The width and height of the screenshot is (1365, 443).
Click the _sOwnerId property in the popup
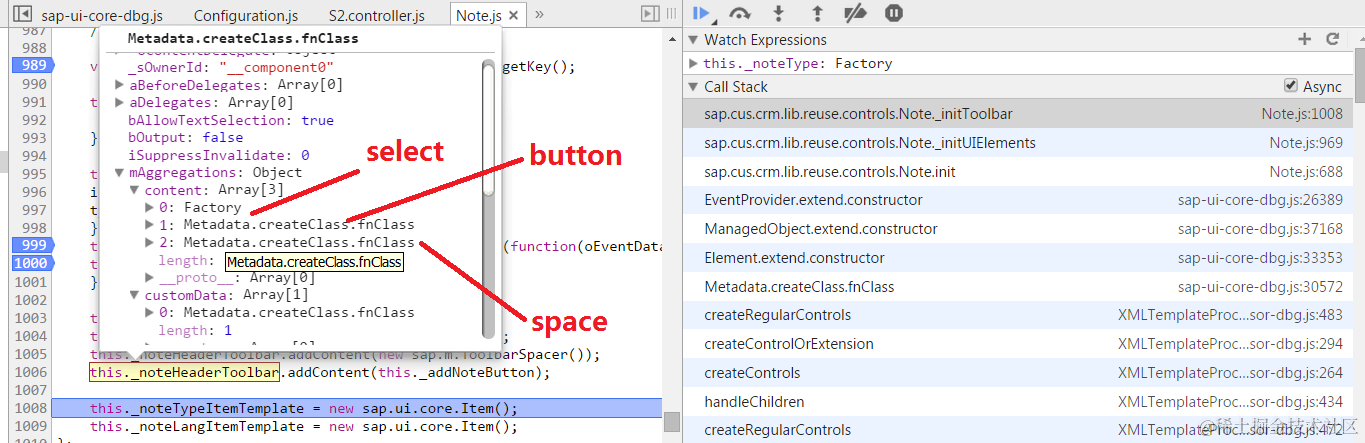point(231,67)
